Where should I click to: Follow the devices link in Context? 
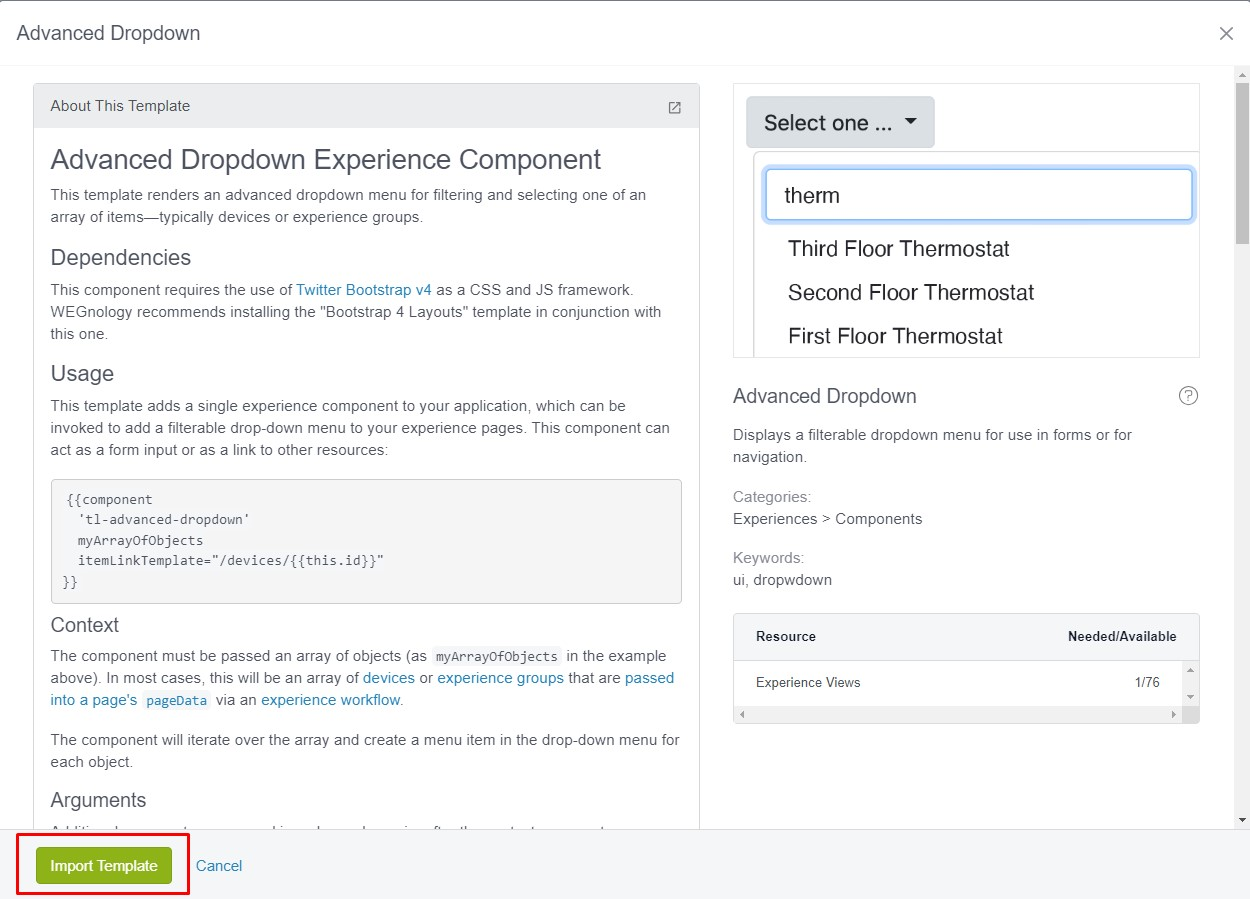[x=389, y=678]
